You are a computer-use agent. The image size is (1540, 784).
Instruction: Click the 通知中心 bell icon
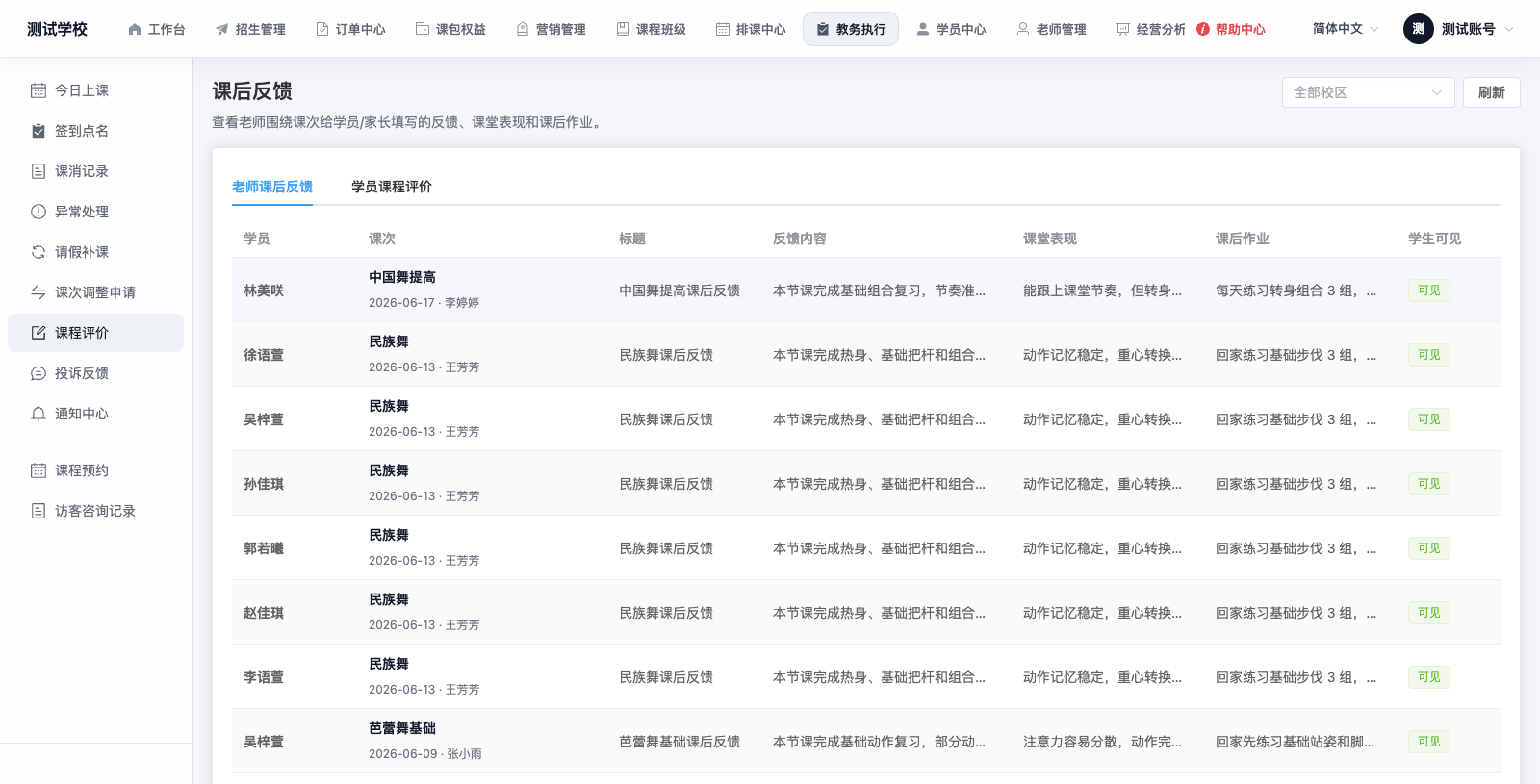pyautogui.click(x=38, y=414)
